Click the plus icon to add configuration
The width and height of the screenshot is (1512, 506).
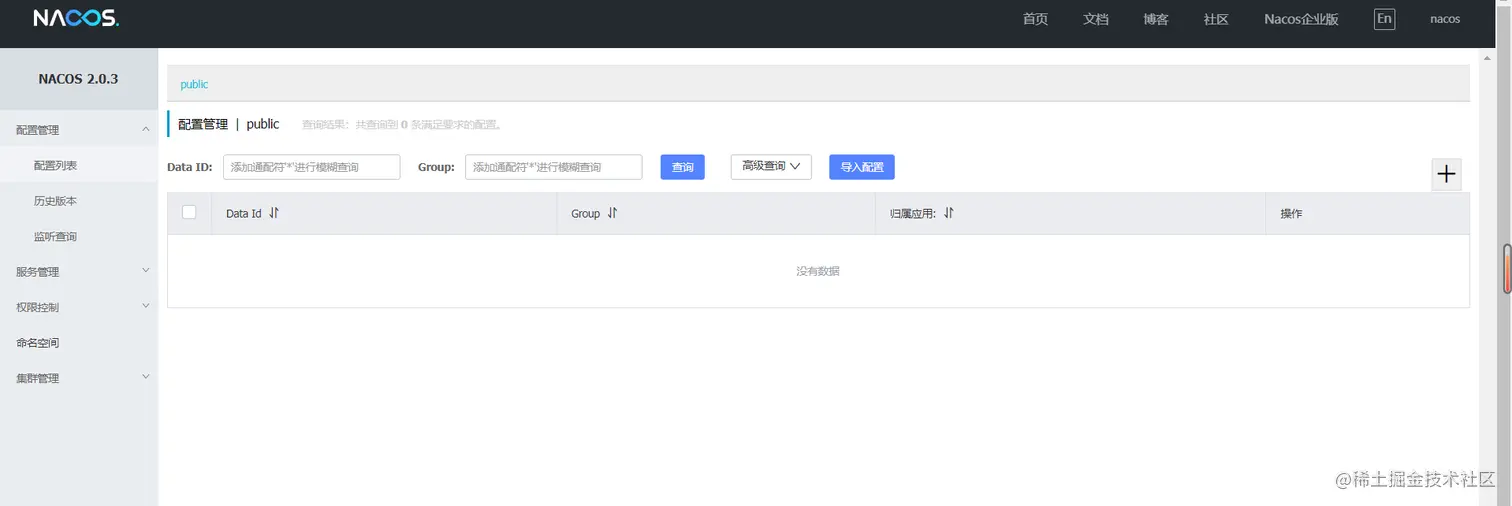[1446, 174]
